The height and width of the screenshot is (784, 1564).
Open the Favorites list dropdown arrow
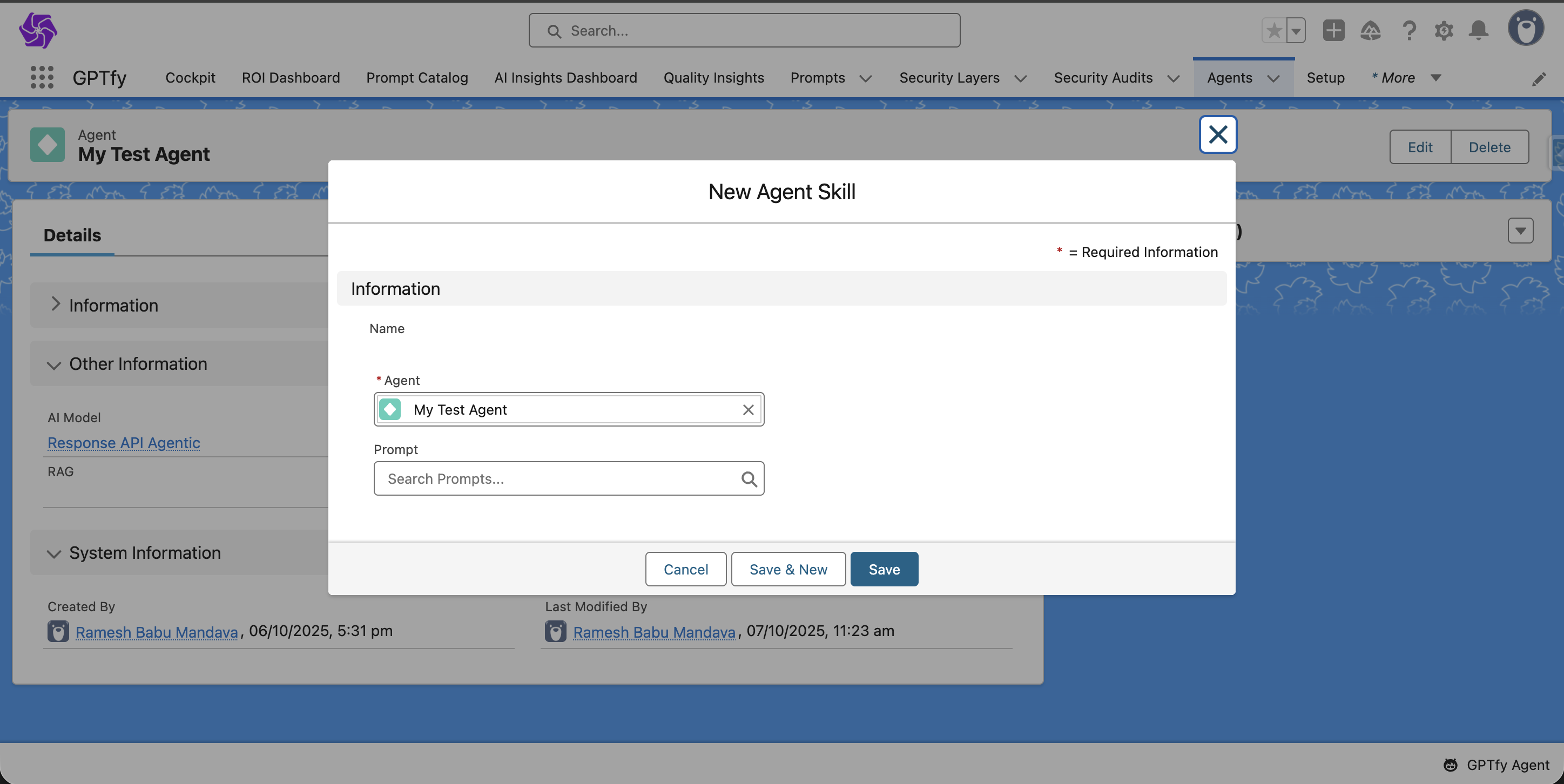click(1296, 30)
